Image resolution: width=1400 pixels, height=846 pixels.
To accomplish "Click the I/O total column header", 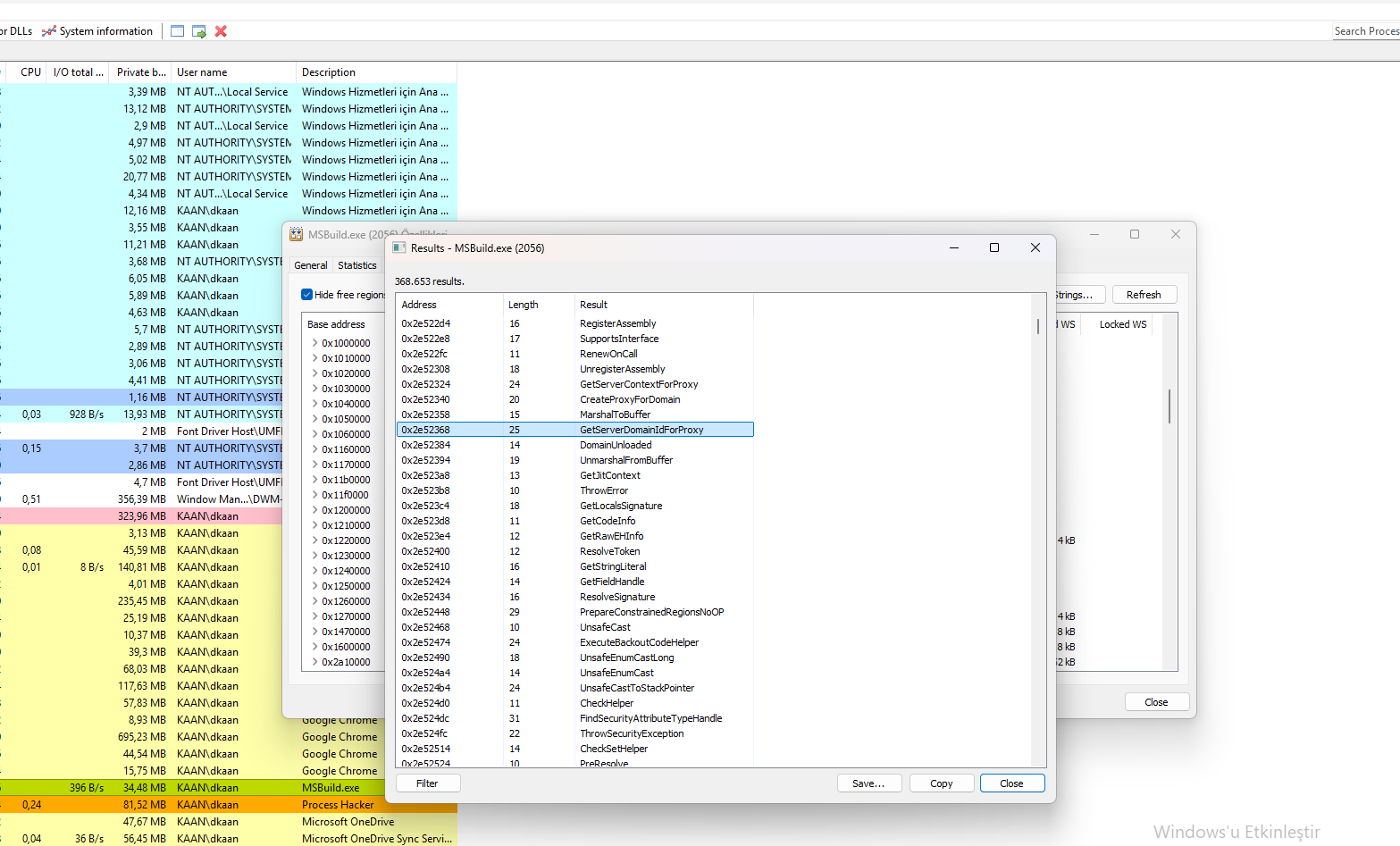I will pos(79,72).
